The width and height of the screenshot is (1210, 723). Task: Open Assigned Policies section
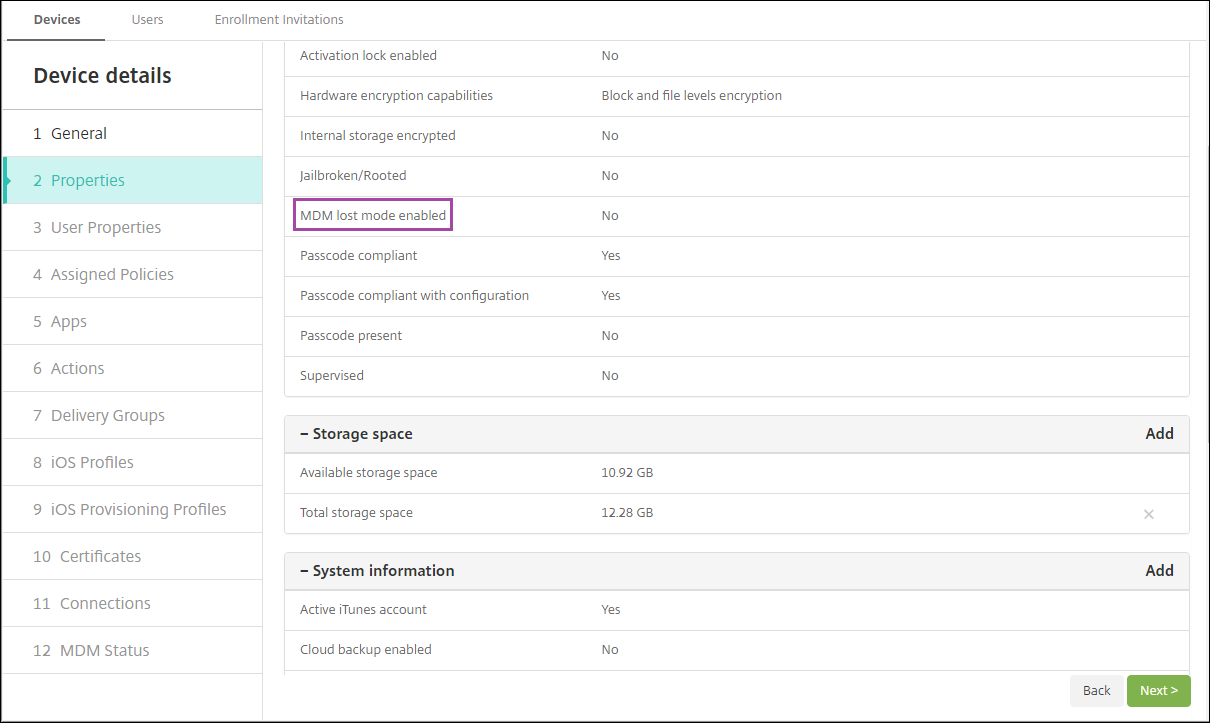[x=112, y=275]
